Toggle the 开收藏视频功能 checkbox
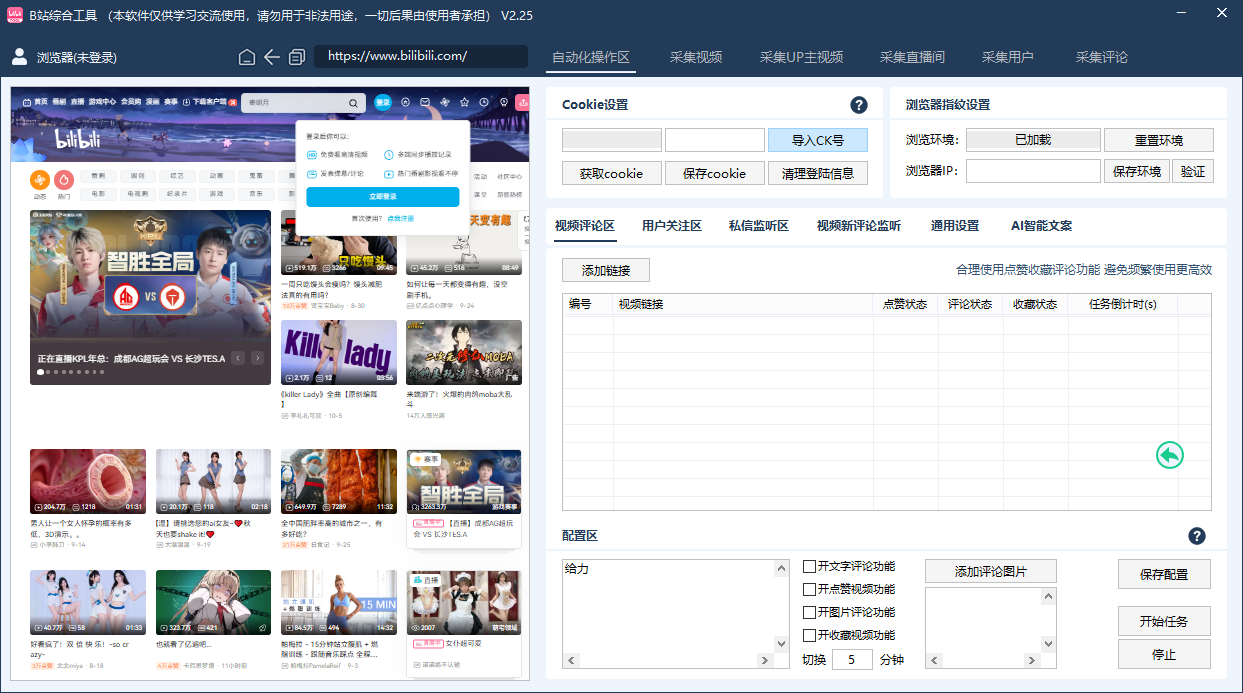1243x693 pixels. point(810,636)
